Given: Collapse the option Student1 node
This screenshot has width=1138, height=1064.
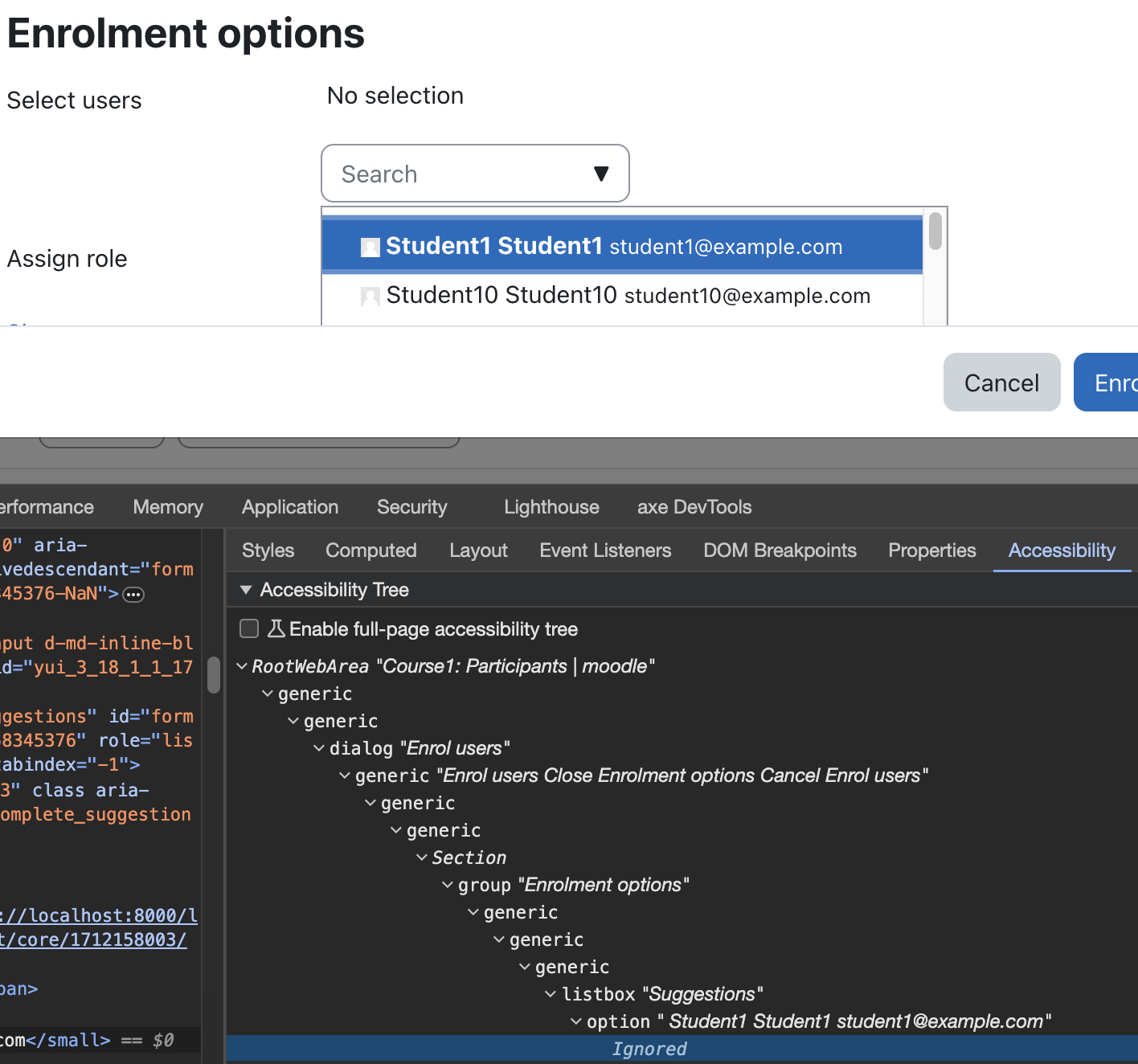Looking at the screenshot, I should point(576,1021).
